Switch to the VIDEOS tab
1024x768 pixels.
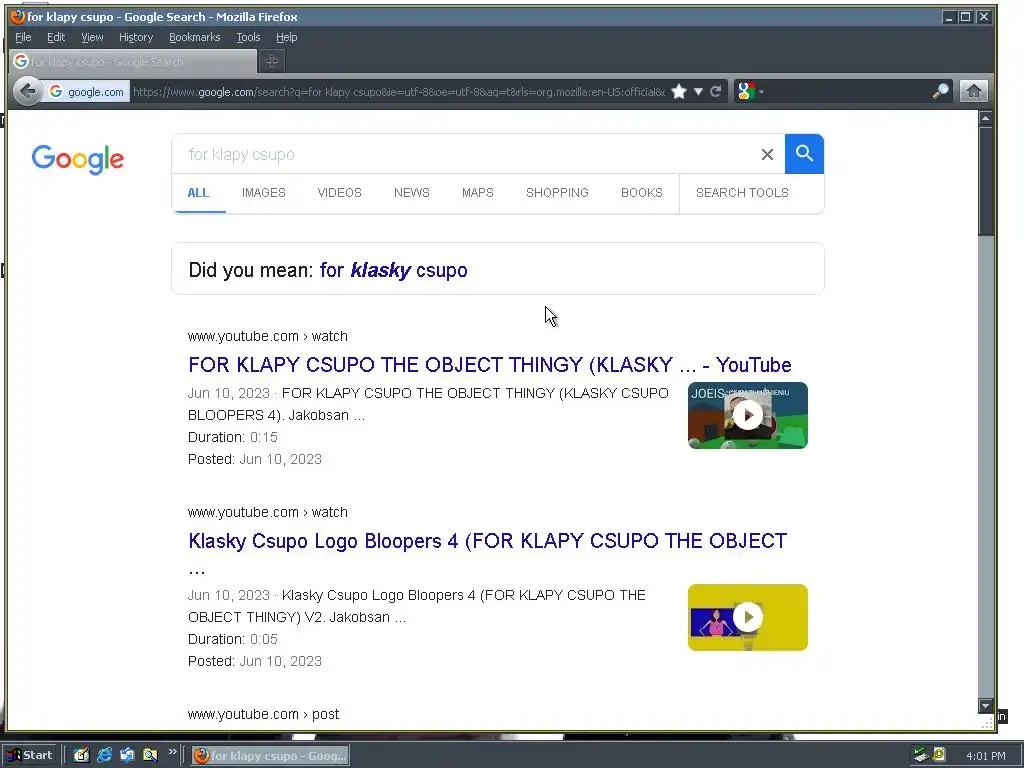(339, 193)
